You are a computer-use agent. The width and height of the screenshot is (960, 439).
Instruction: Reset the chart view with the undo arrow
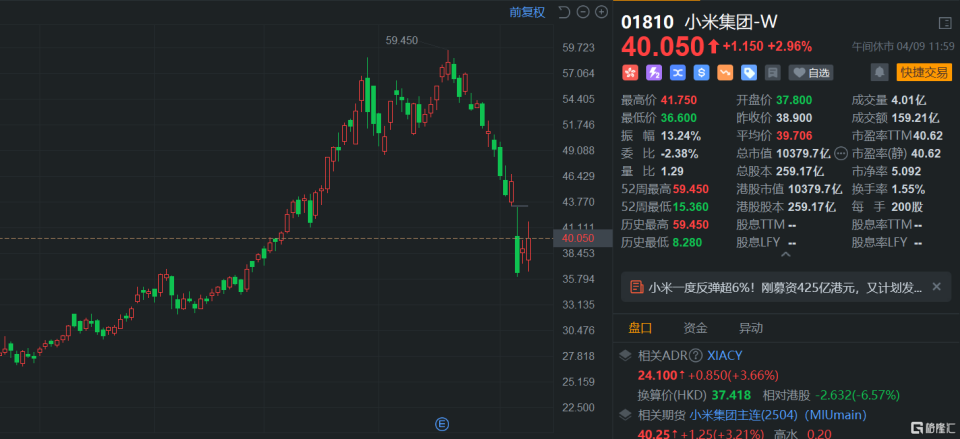tap(564, 12)
